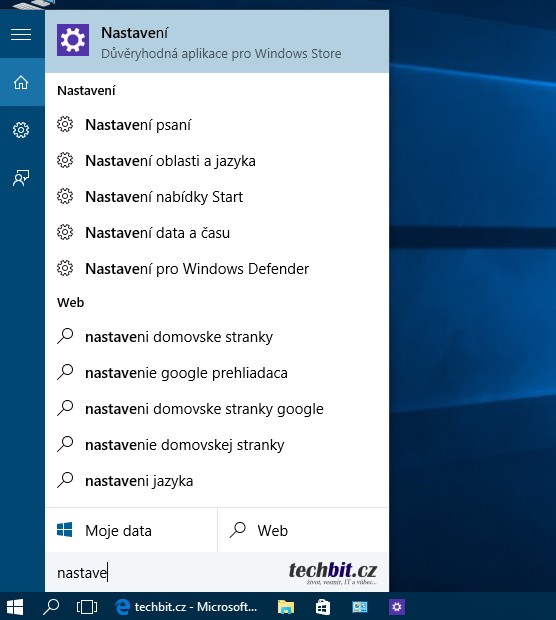Search web for nastavenie domovskej stranky
556x620 pixels.
(x=217, y=445)
